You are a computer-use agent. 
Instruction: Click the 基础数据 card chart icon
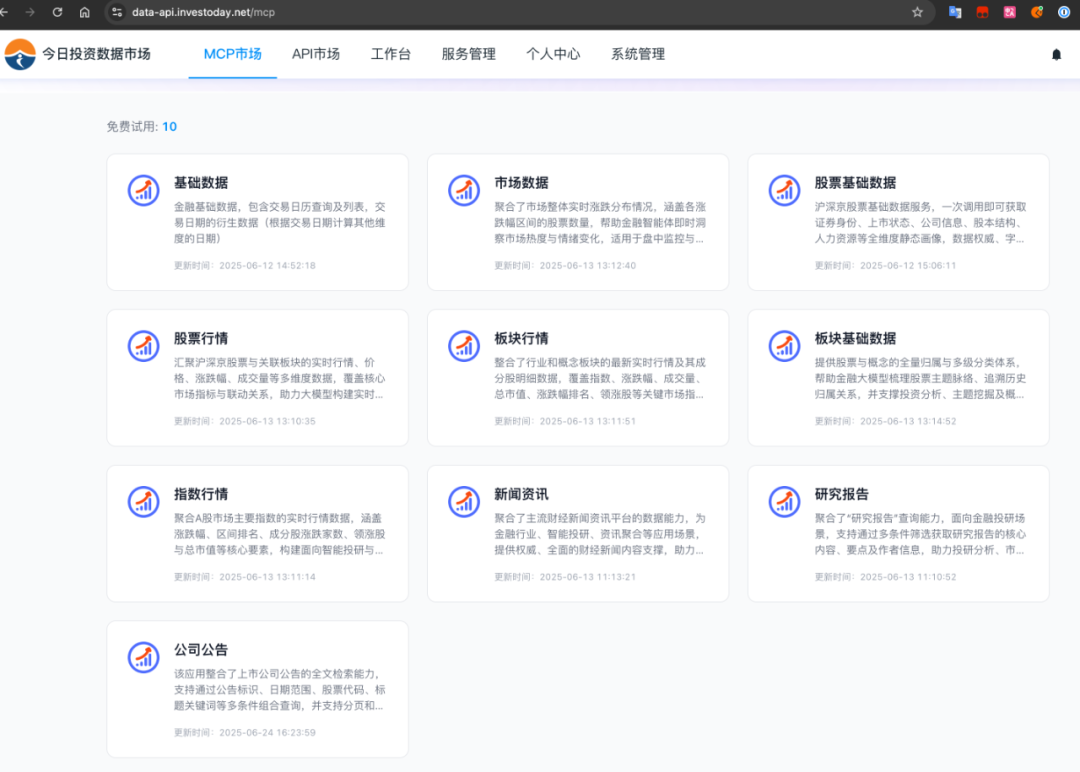(x=143, y=189)
